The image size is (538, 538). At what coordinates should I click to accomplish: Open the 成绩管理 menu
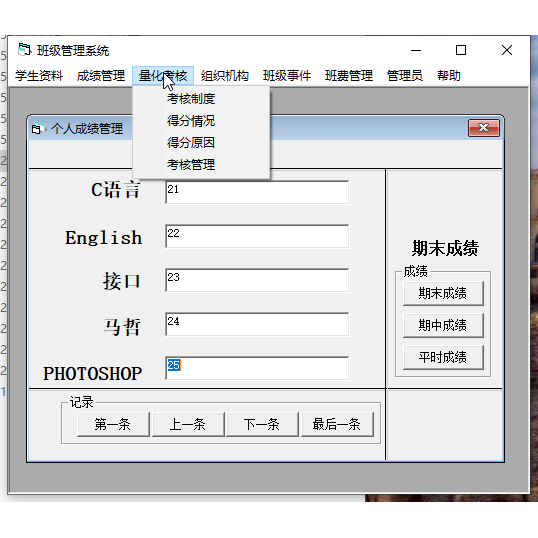click(101, 76)
